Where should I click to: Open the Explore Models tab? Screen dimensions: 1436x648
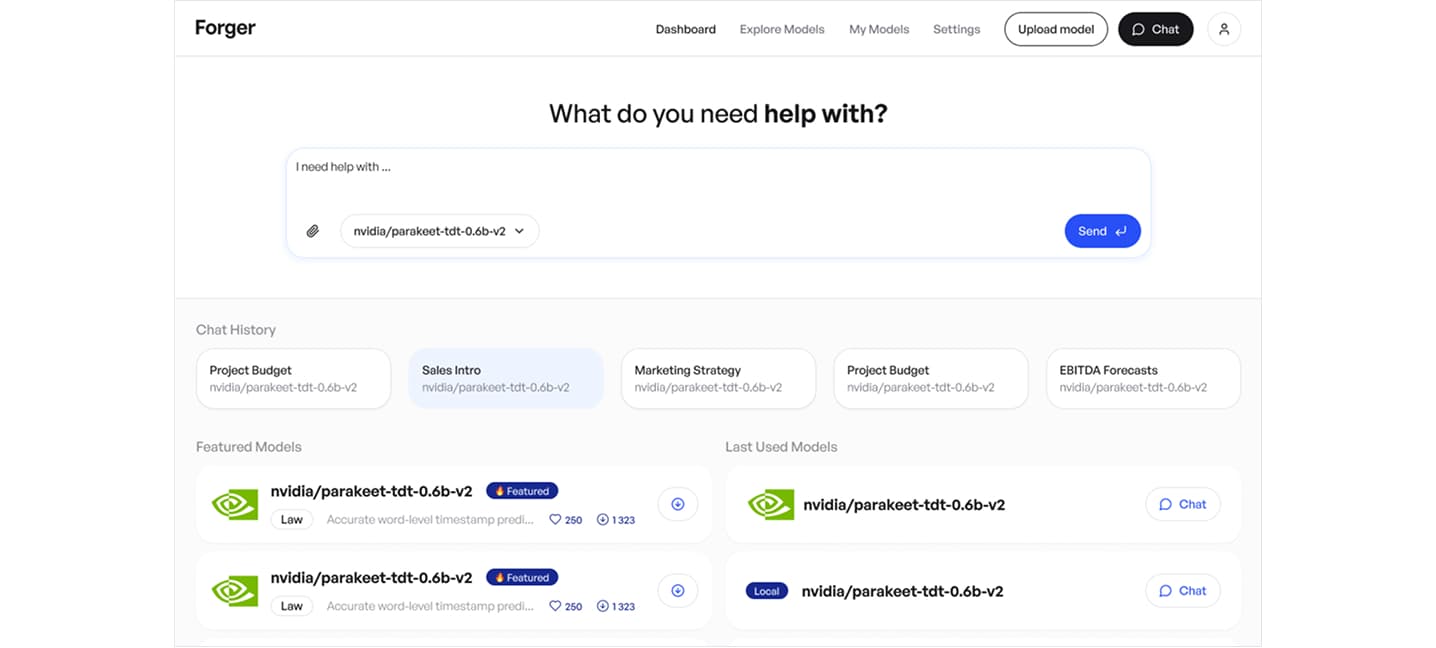782,29
